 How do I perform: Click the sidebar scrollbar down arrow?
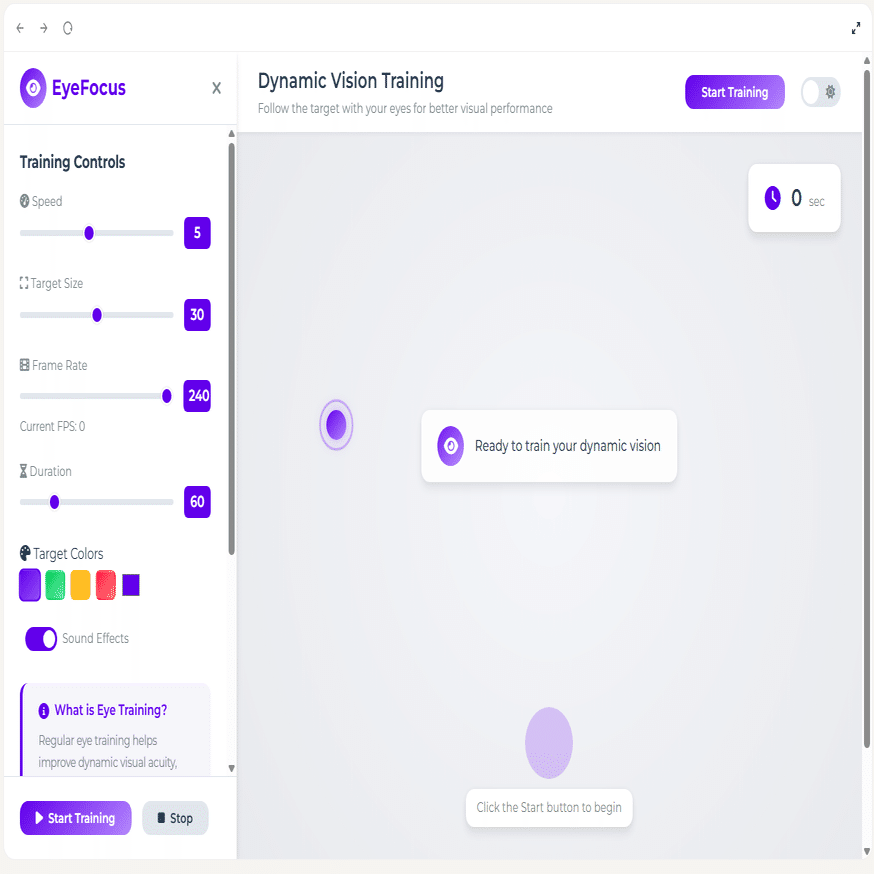click(x=231, y=769)
